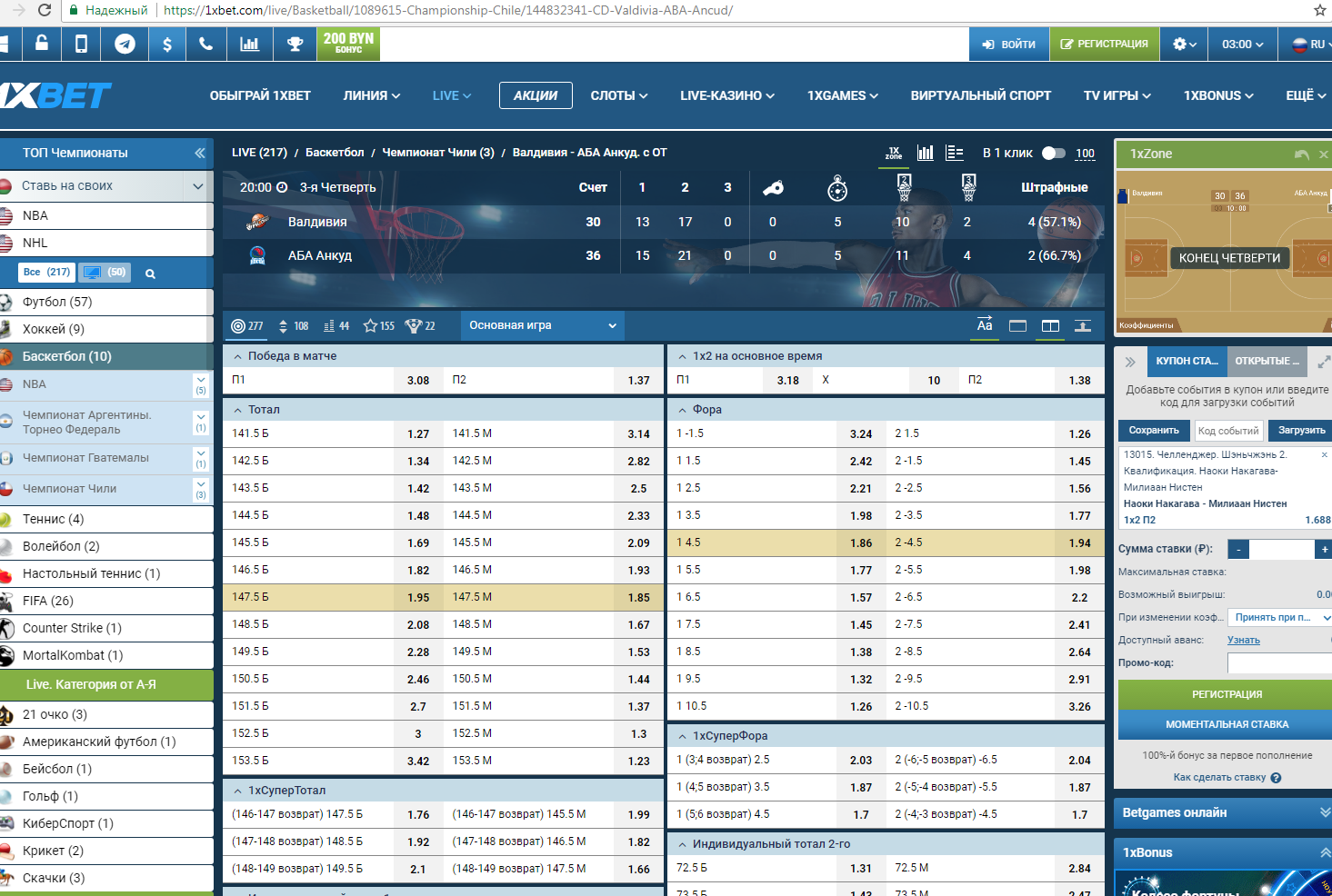Click the 'МОМЕНТАЛЬНАЯ СТАВКА' button
This screenshot has height=896, width=1332.
coord(1227,724)
